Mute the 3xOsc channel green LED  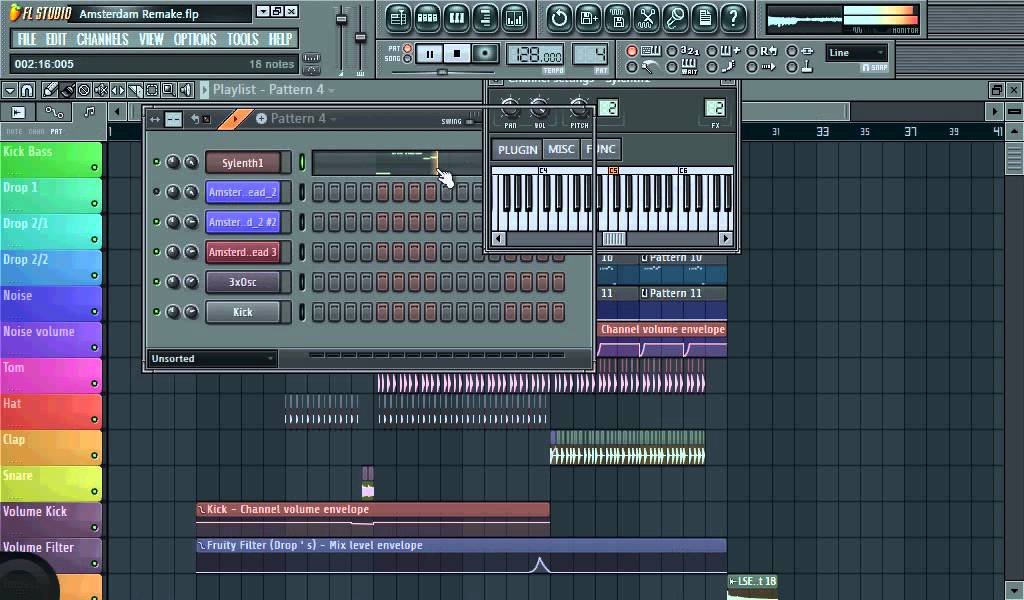click(x=156, y=281)
